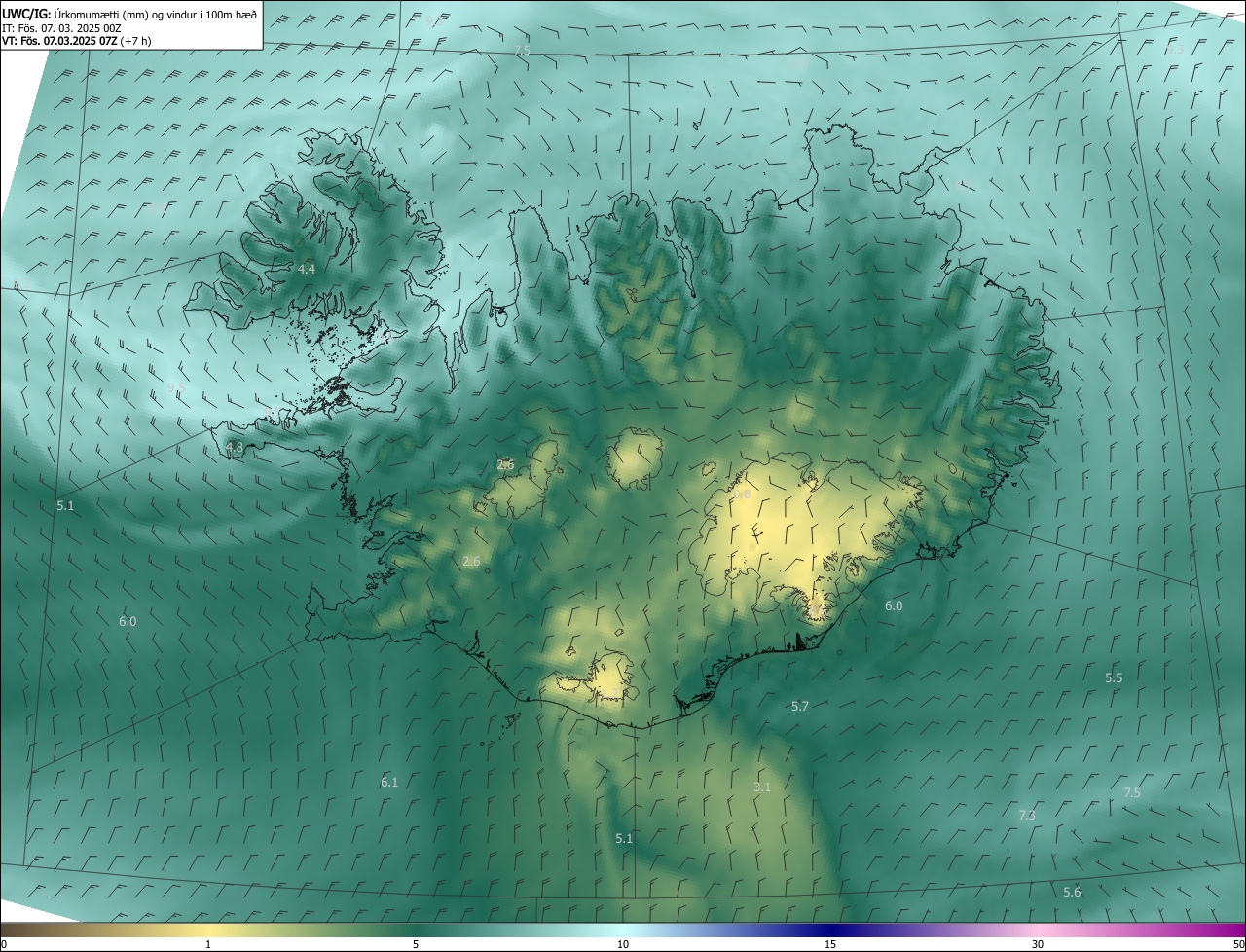The height and width of the screenshot is (952, 1246).
Task: Click the colorbar tick label 5
Action: pos(416,944)
